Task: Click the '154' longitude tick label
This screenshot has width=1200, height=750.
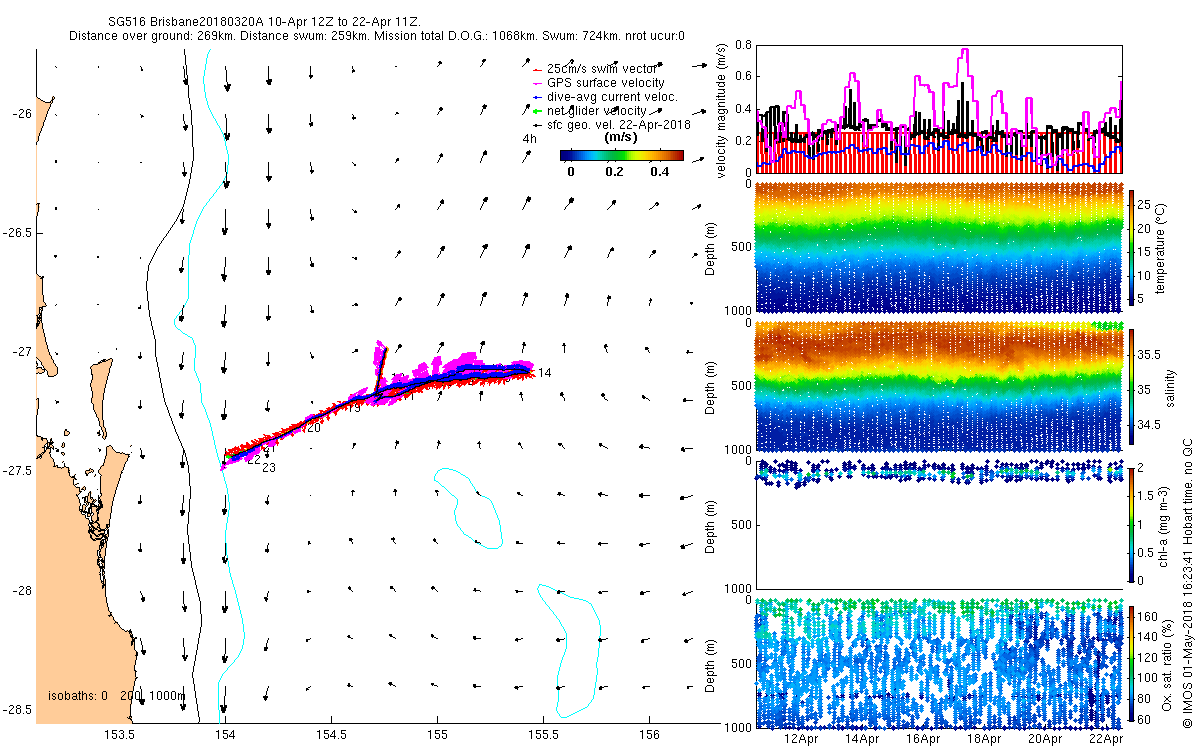Action: pyautogui.click(x=225, y=736)
